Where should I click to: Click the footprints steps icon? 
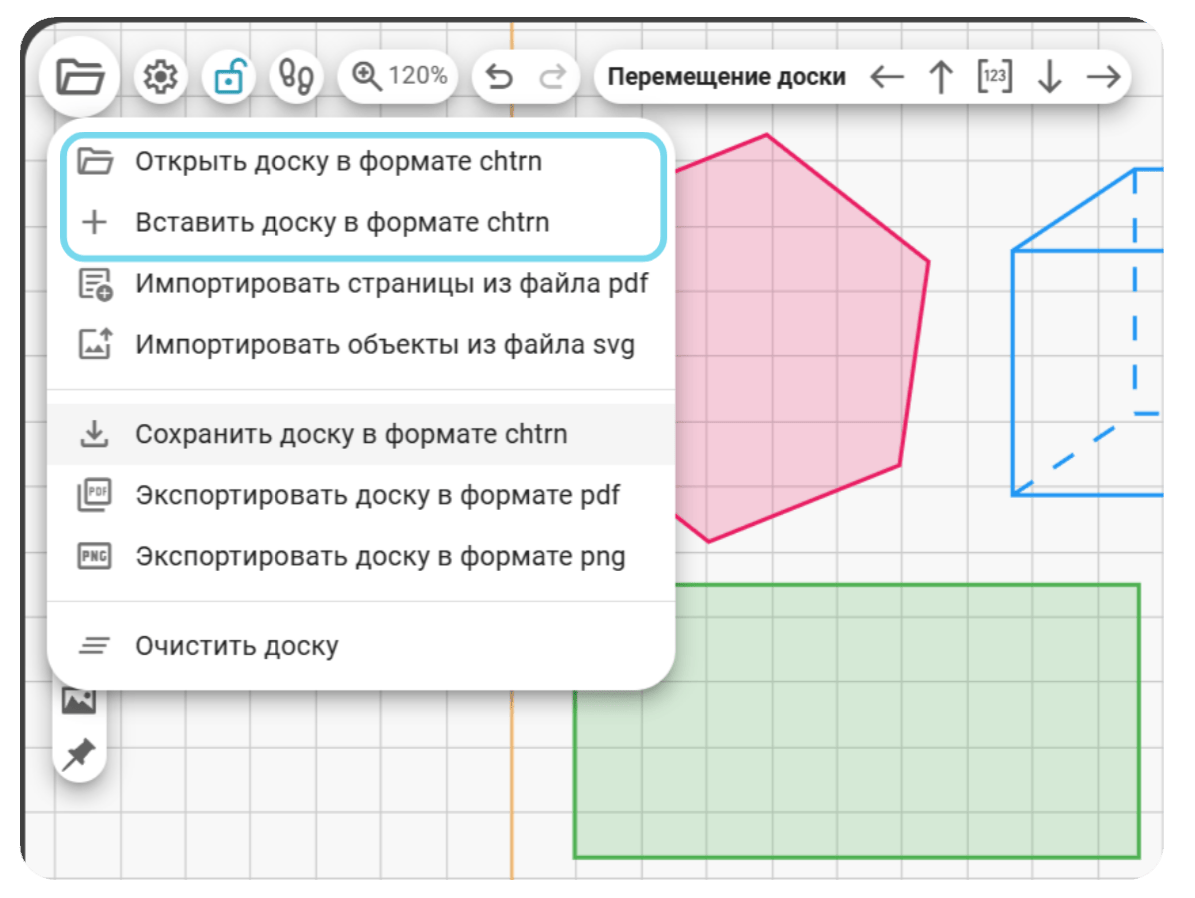pyautogui.click(x=296, y=76)
